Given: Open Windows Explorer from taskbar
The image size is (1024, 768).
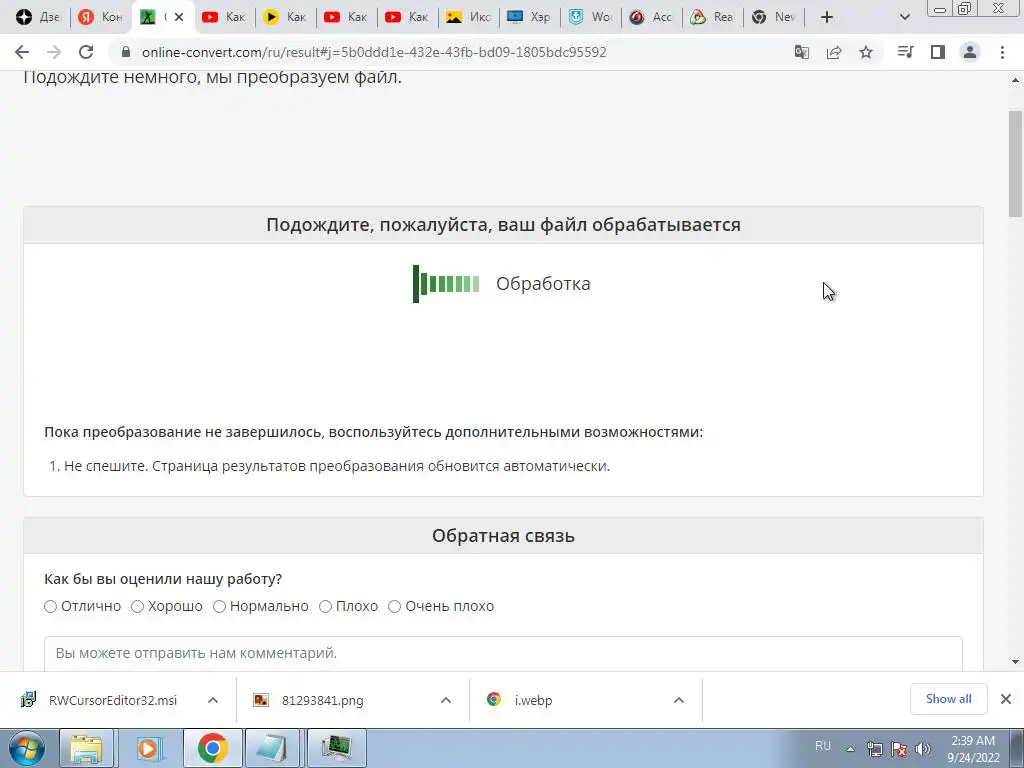Looking at the screenshot, I should point(86,748).
